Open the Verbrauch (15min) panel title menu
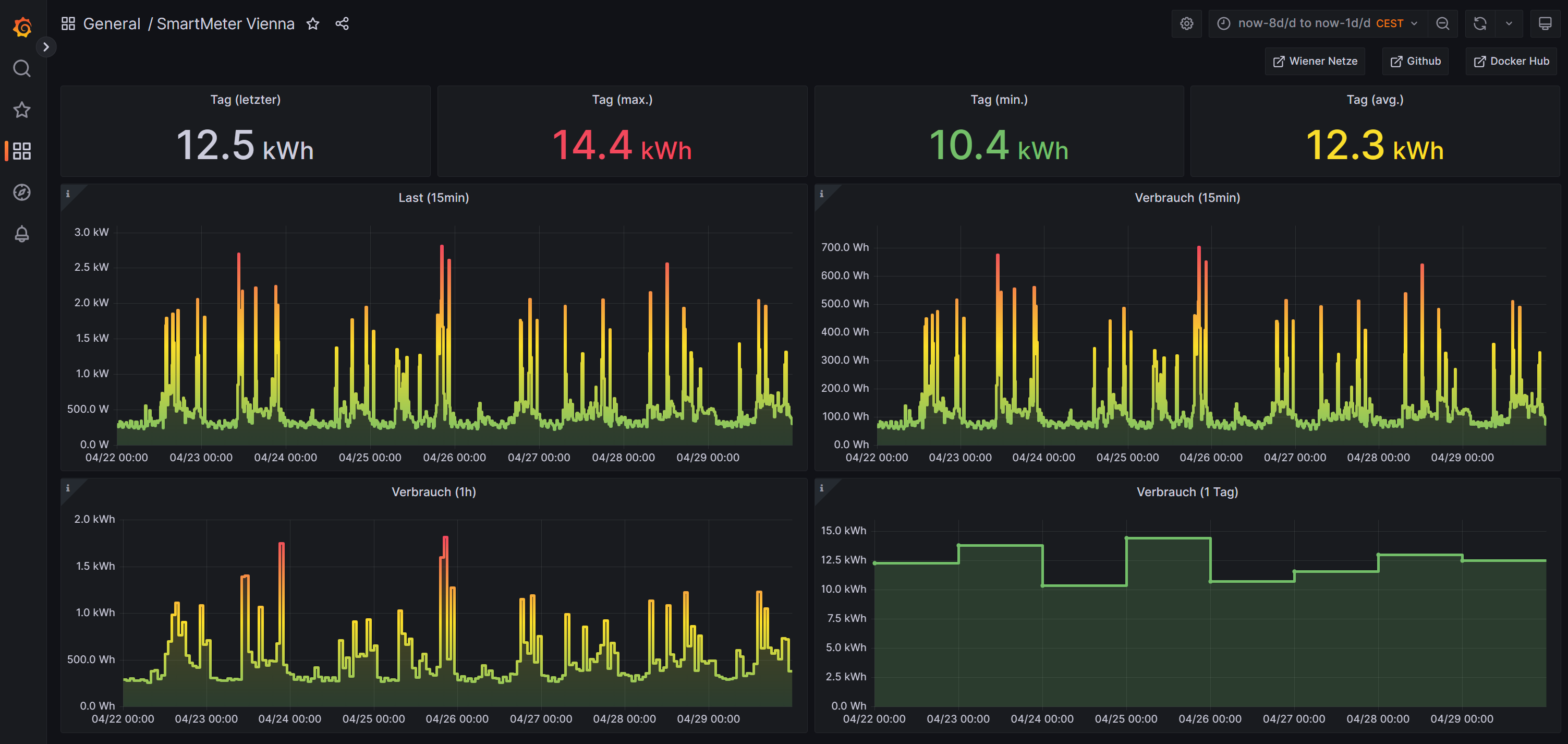 (x=1187, y=198)
